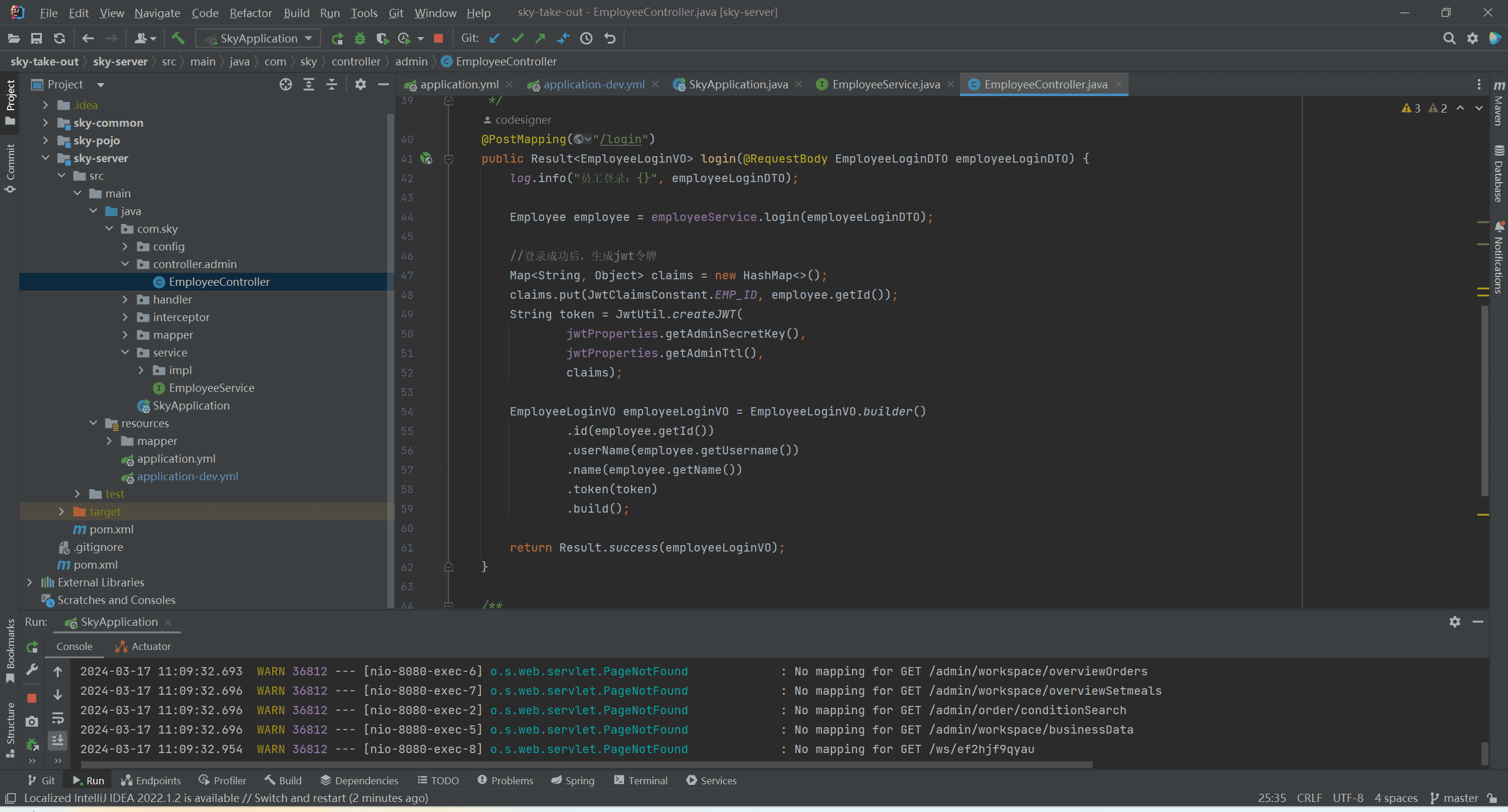Screen dimensions: 1508x812
Task: Expand all icon in Project panel
Action: pos(308,84)
